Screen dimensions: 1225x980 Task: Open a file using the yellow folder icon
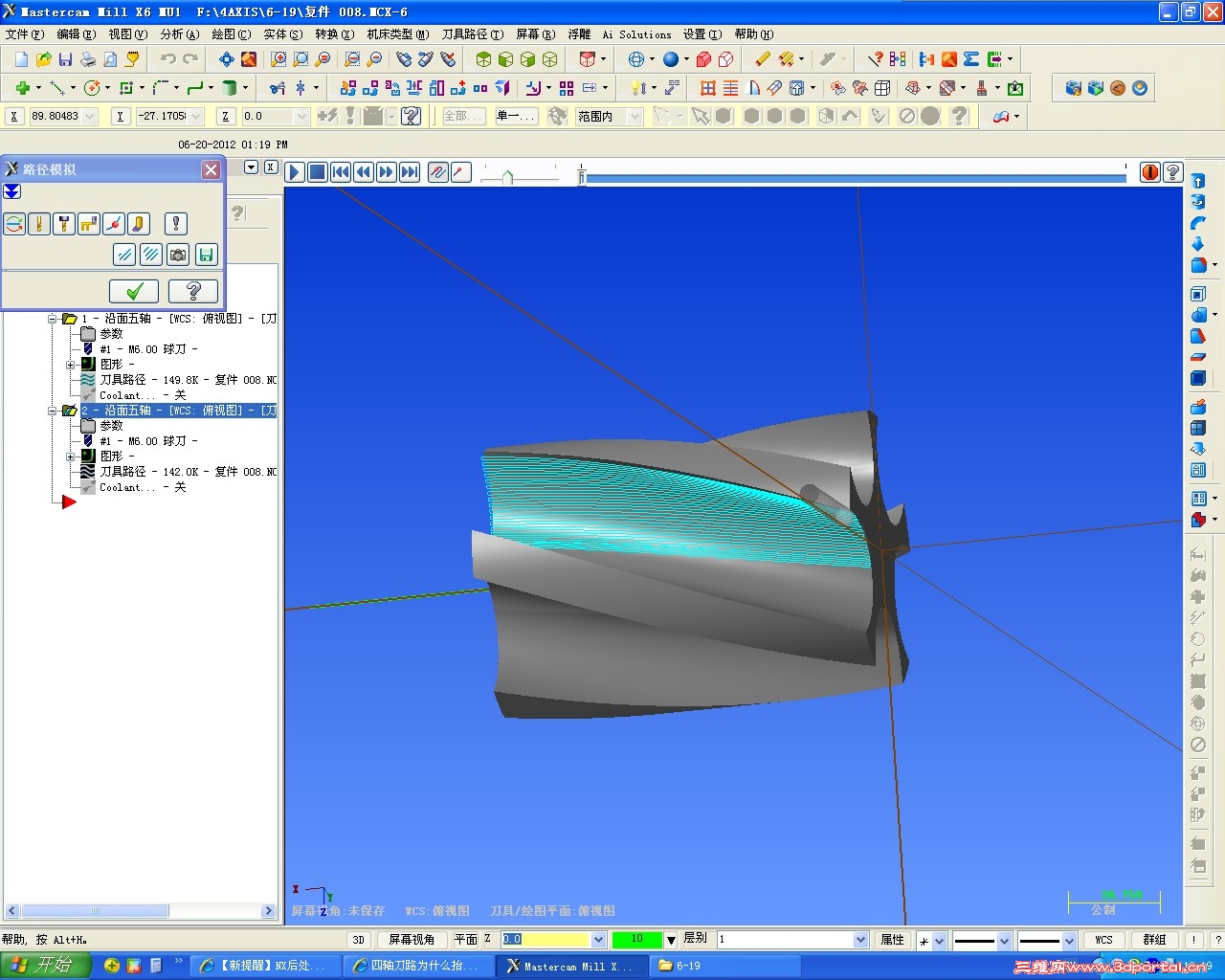point(43,59)
